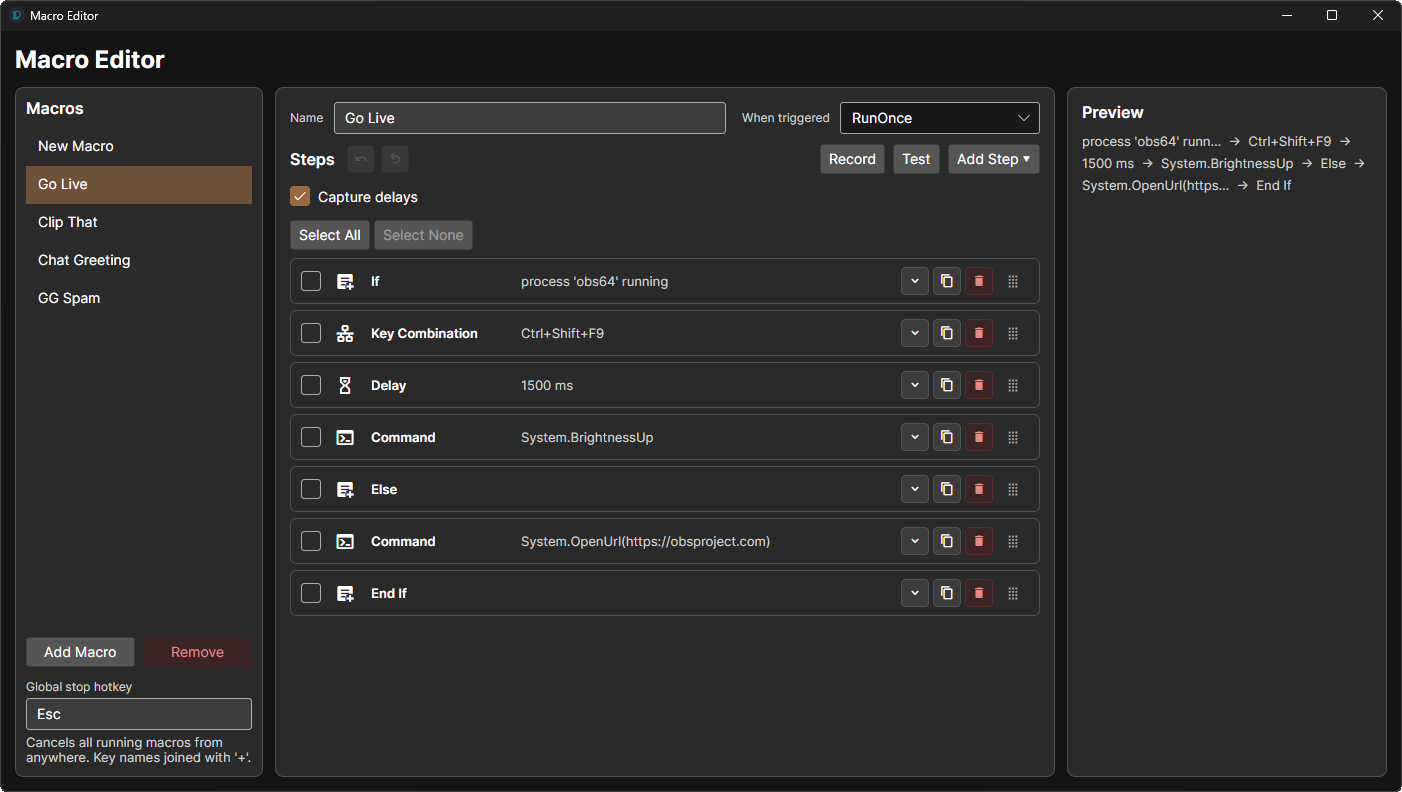Start recording with the Record button

coord(852,159)
